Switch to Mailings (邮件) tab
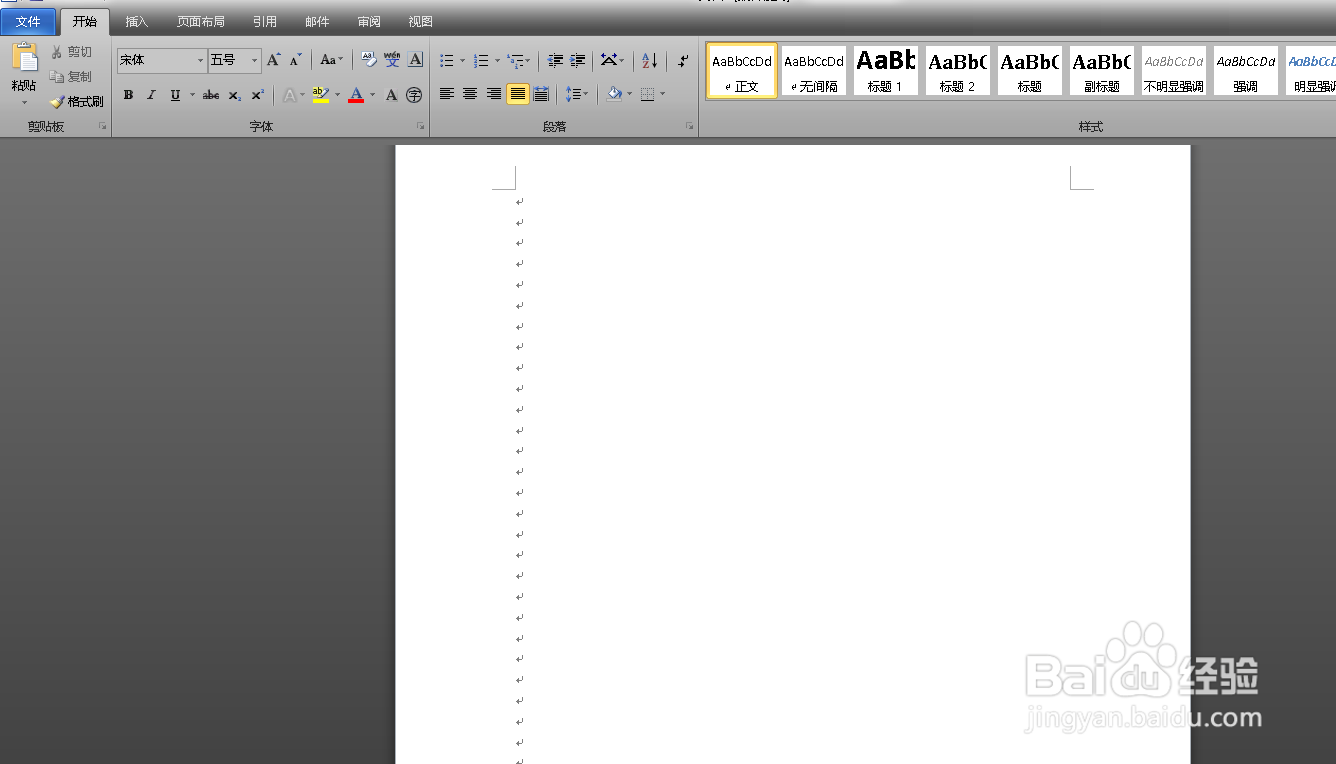 [x=317, y=21]
